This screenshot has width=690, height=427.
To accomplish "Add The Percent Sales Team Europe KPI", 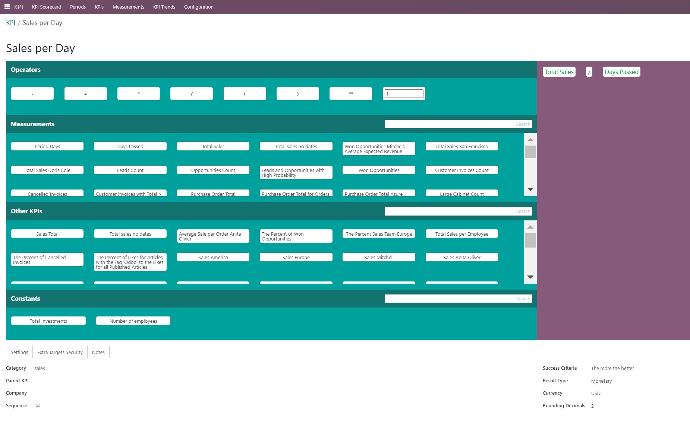I will tap(379, 234).
